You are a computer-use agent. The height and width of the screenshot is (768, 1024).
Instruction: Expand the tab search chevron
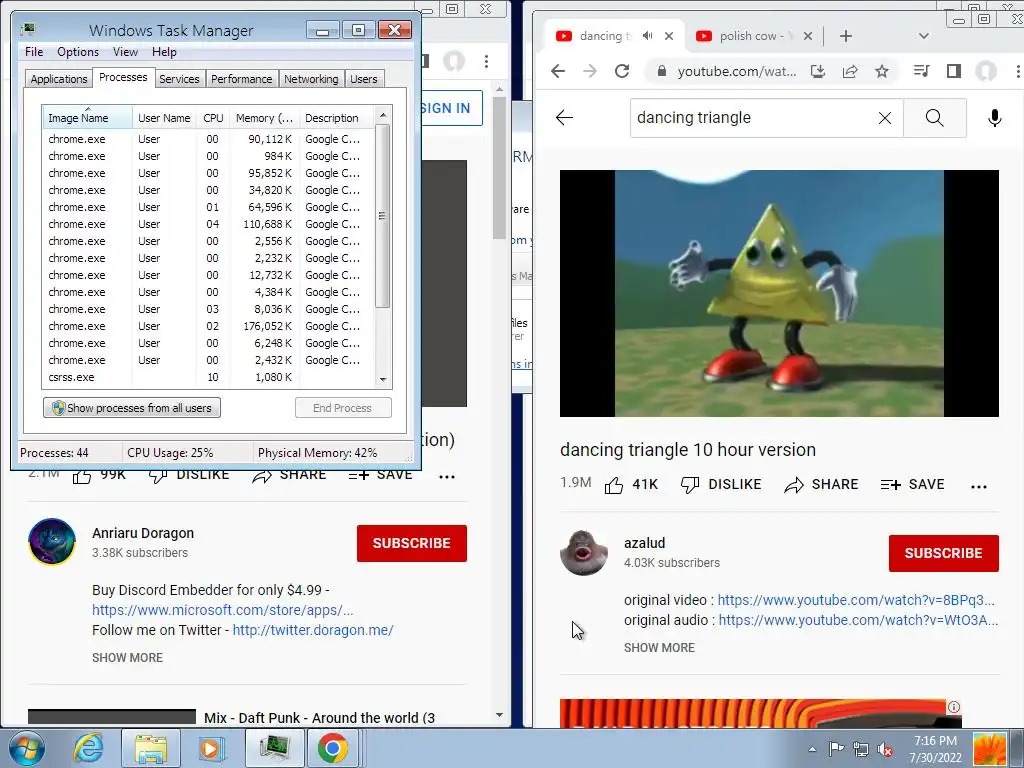[x=923, y=36]
